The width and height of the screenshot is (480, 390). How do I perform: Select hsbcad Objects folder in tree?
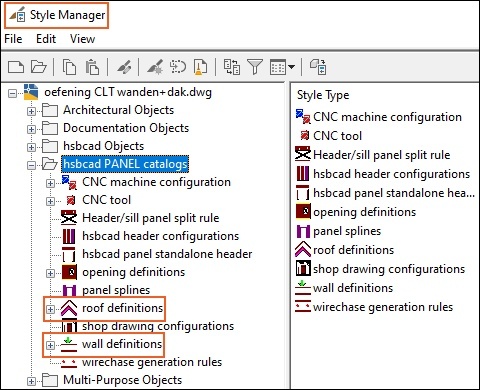pyautogui.click(x=104, y=146)
